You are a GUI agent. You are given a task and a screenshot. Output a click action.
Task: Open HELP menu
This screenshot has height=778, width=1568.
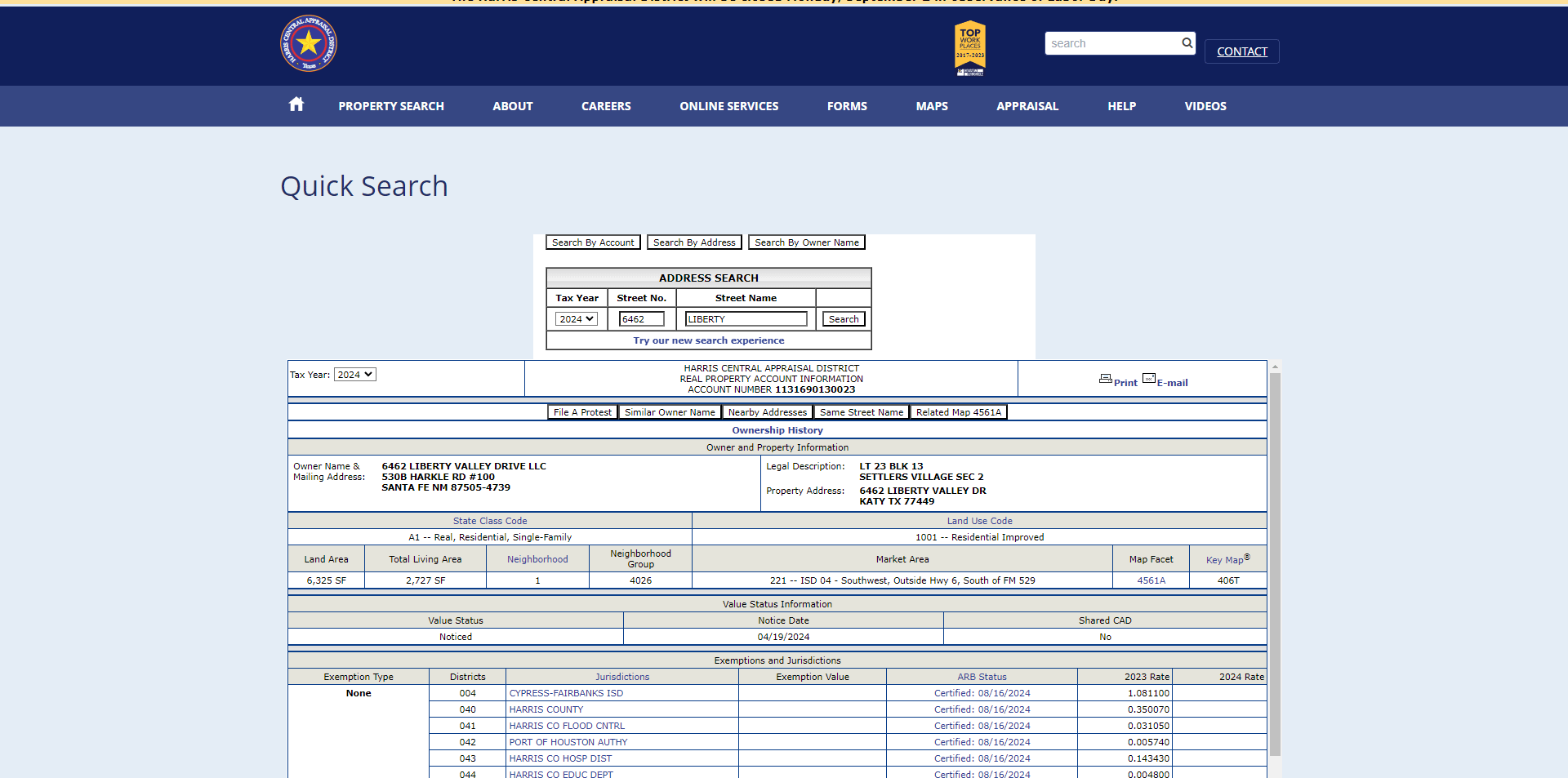1122,106
